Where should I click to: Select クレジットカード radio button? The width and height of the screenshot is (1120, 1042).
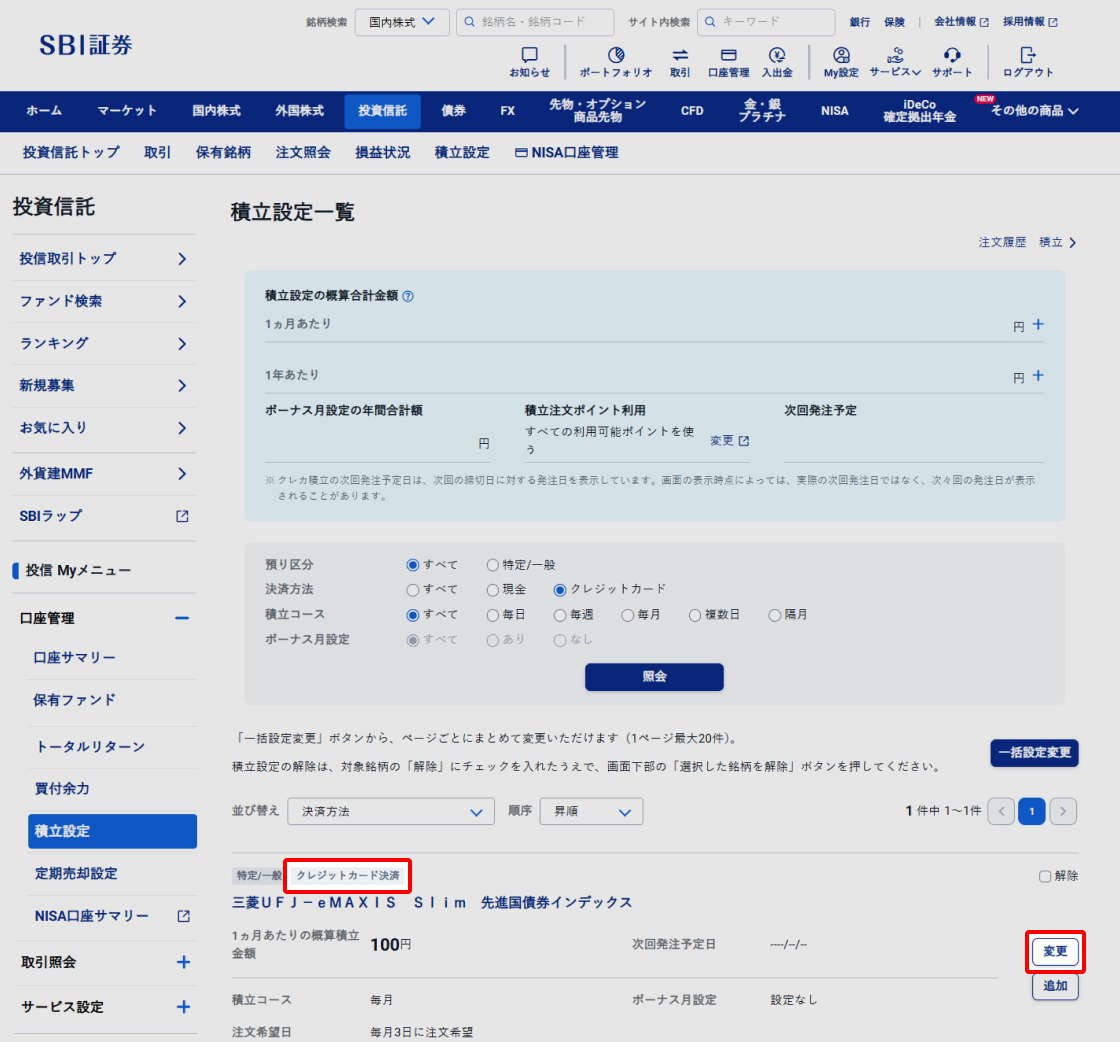tap(560, 590)
